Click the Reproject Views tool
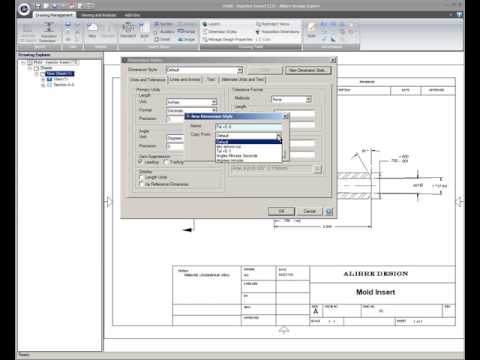Screen dimensions: 480x360 (273, 24)
